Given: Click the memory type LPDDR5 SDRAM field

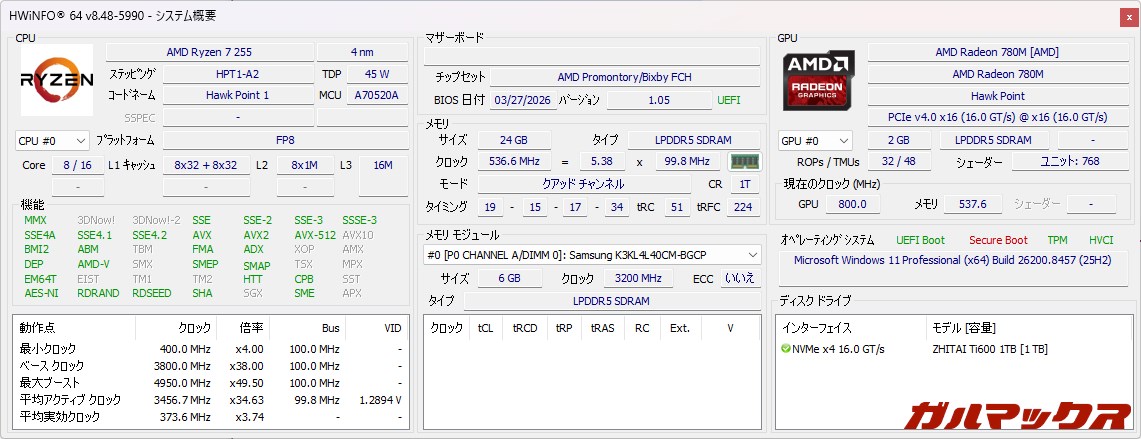Looking at the screenshot, I should click(x=693, y=141).
